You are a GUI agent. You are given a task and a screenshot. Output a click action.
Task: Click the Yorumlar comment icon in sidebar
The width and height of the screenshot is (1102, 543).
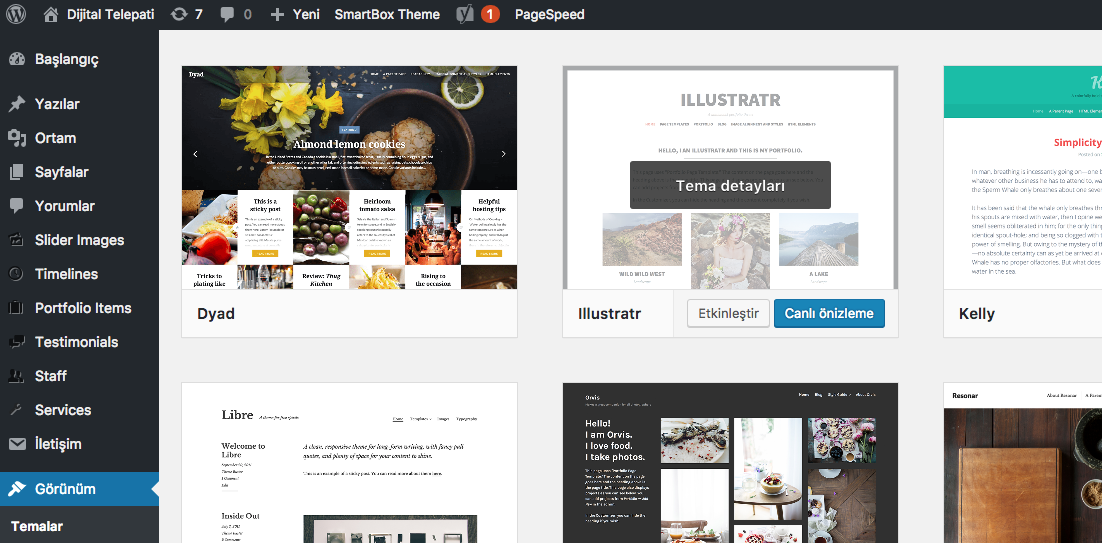pyautogui.click(x=17, y=206)
